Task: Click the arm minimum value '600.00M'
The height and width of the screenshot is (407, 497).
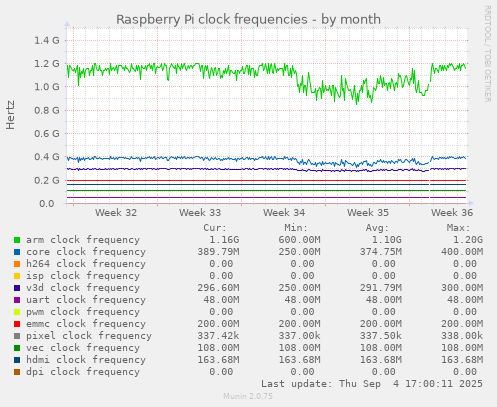Action: [299, 240]
